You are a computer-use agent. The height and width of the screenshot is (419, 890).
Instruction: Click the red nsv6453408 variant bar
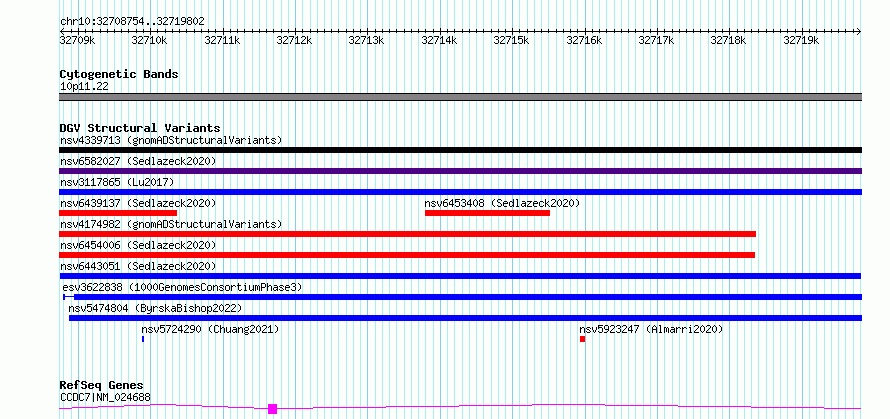[488, 213]
